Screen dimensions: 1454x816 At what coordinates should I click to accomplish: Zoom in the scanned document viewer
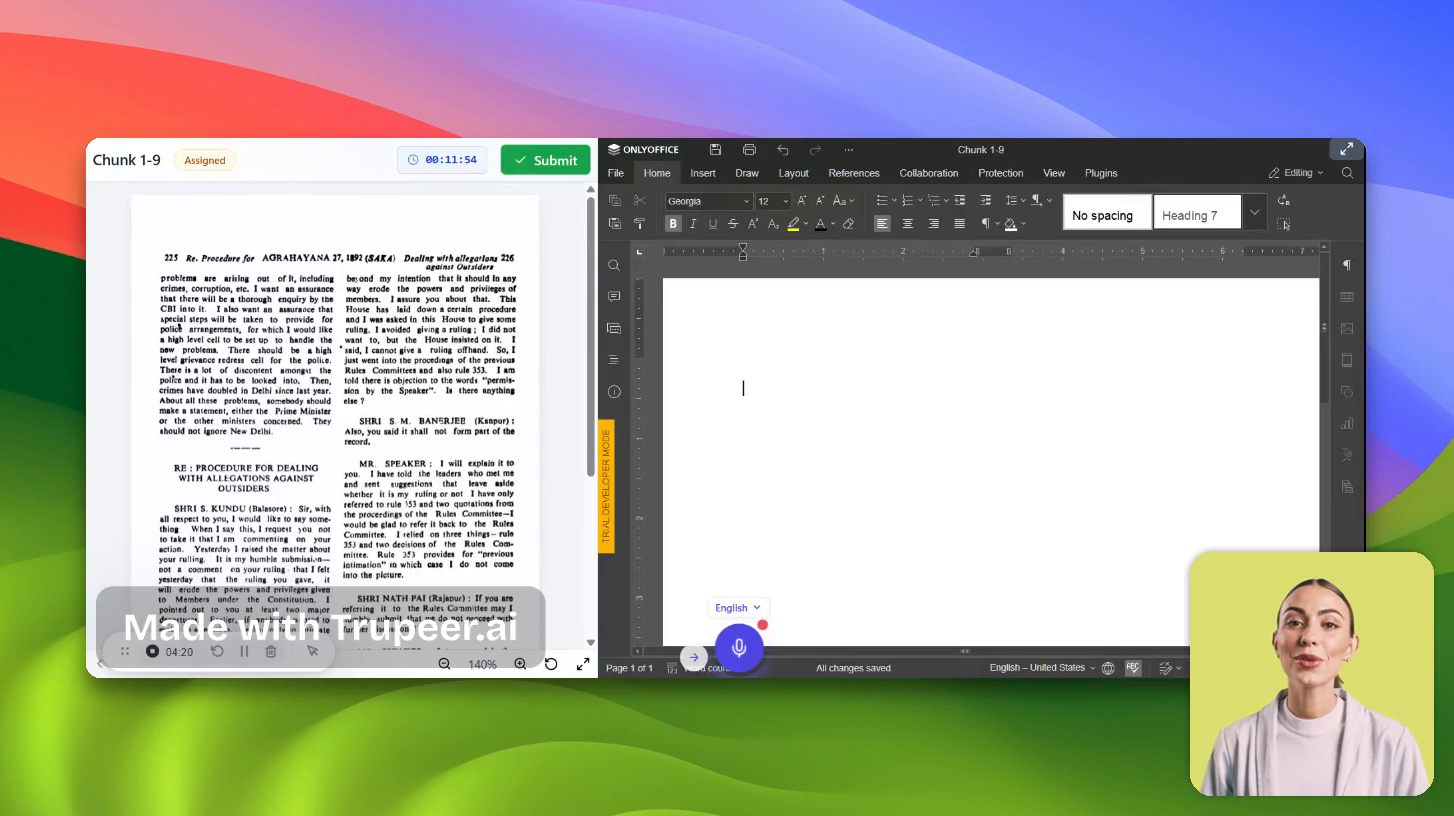click(520, 664)
